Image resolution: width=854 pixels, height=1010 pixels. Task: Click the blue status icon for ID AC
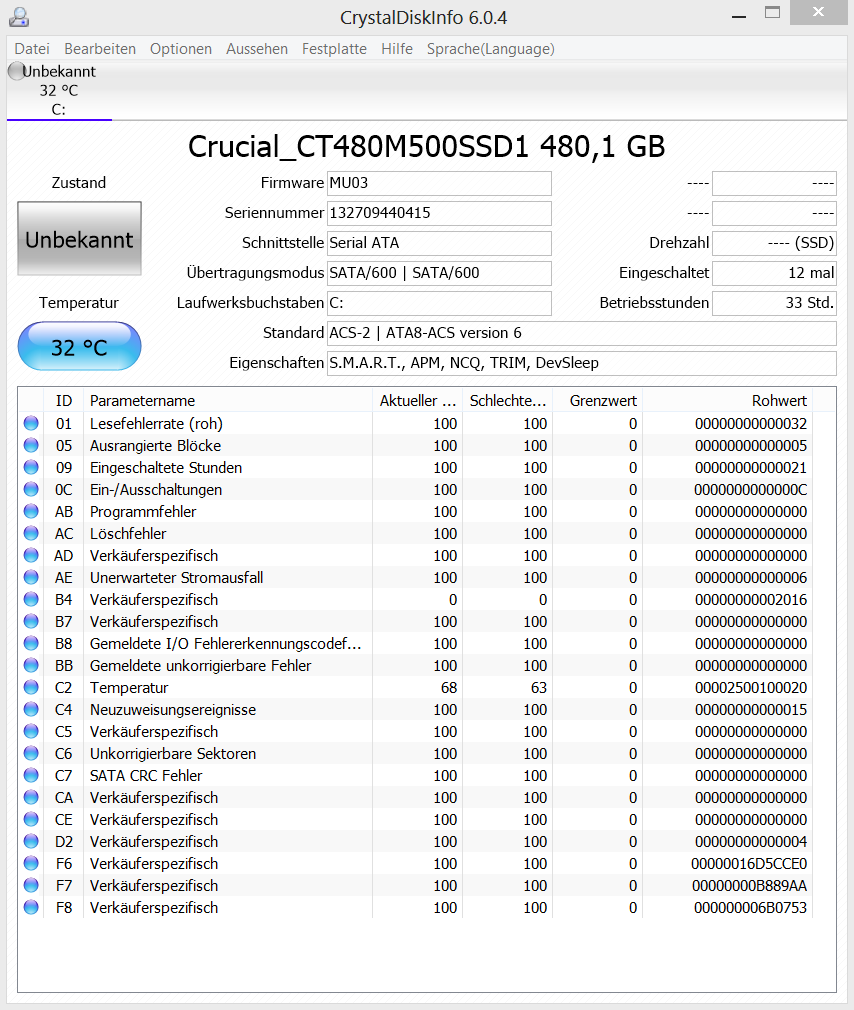point(31,533)
